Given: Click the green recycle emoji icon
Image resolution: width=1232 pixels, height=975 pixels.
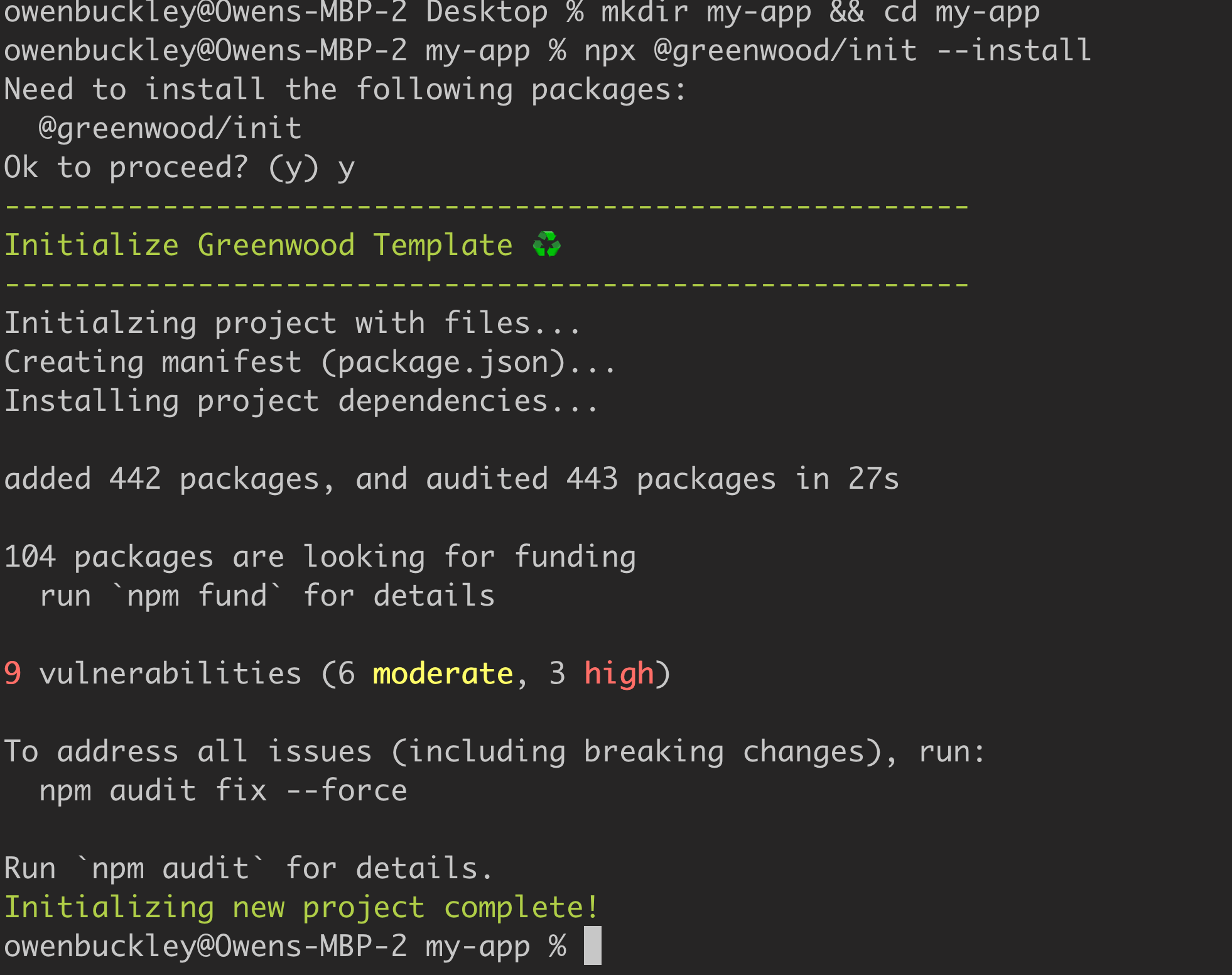Looking at the screenshot, I should 546,244.
